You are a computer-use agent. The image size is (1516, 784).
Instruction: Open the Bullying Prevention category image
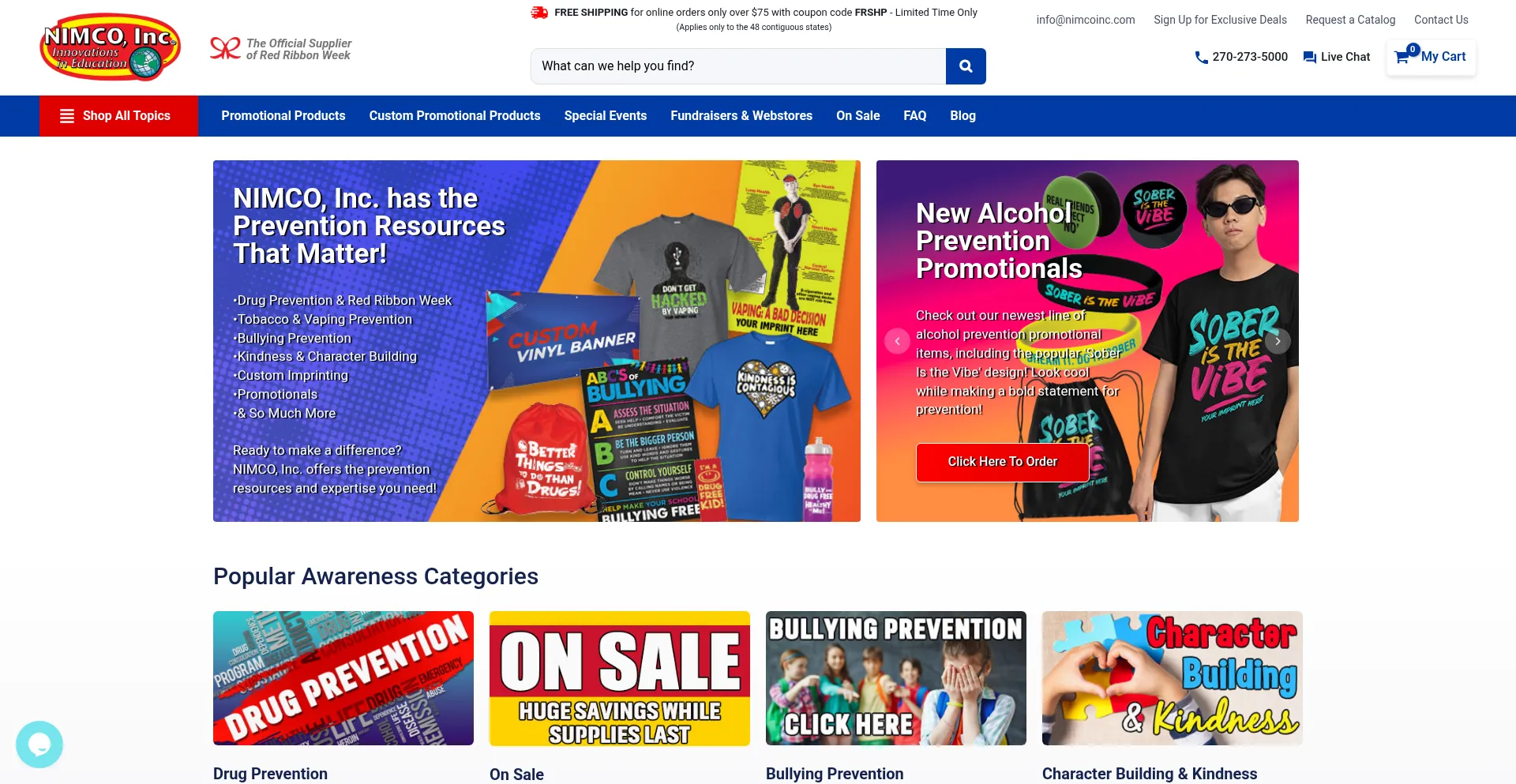[896, 678]
